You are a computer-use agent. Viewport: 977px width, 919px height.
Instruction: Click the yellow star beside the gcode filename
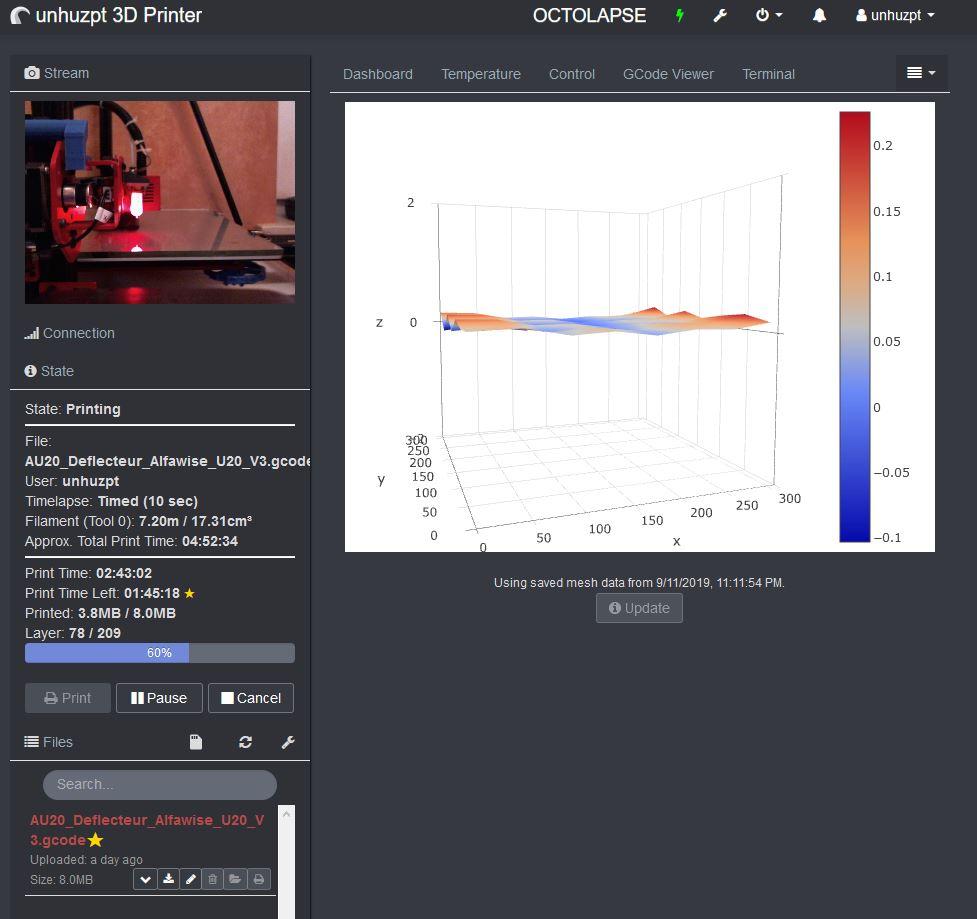(95, 840)
